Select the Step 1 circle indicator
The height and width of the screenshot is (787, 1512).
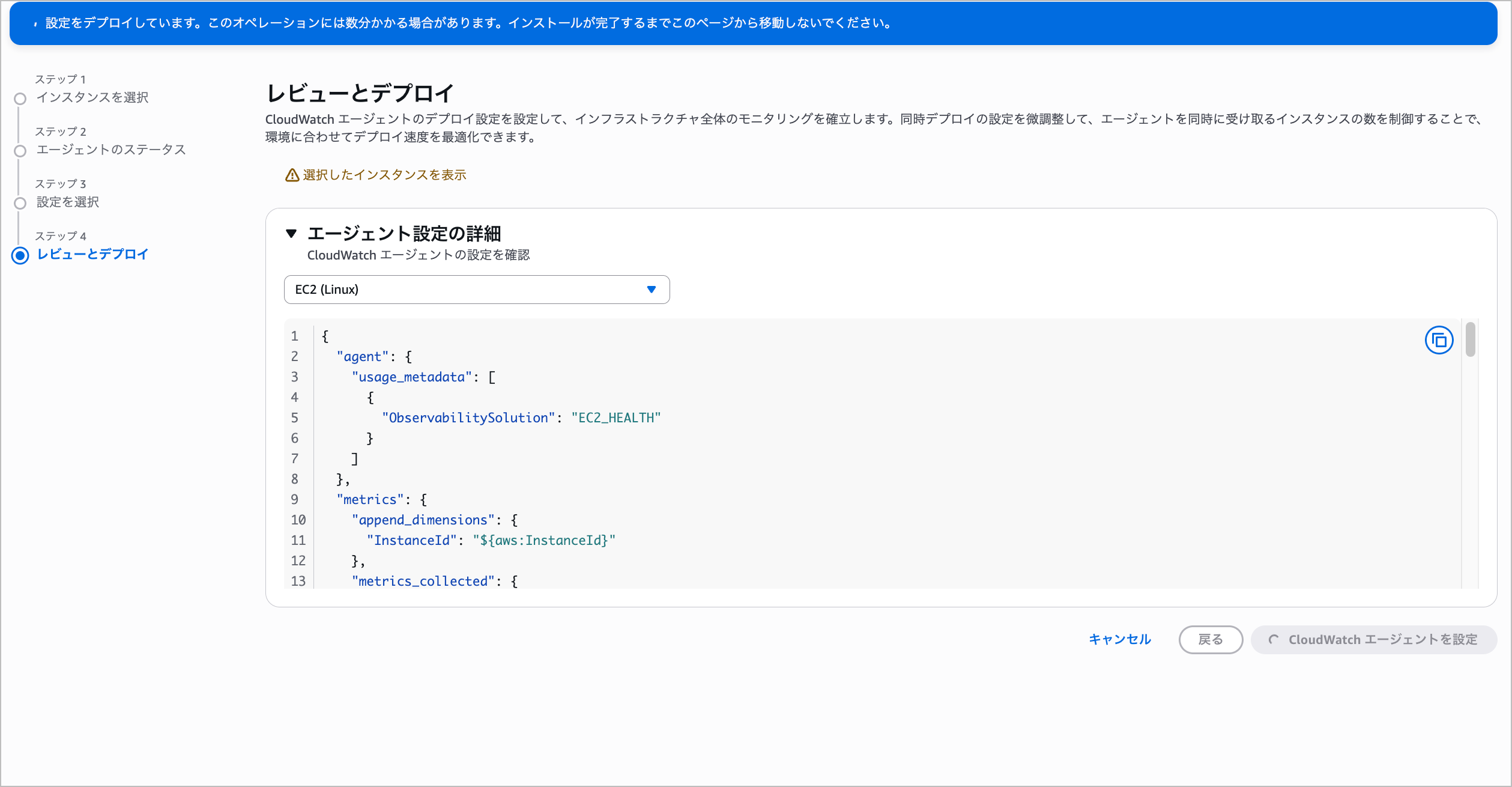coord(20,99)
